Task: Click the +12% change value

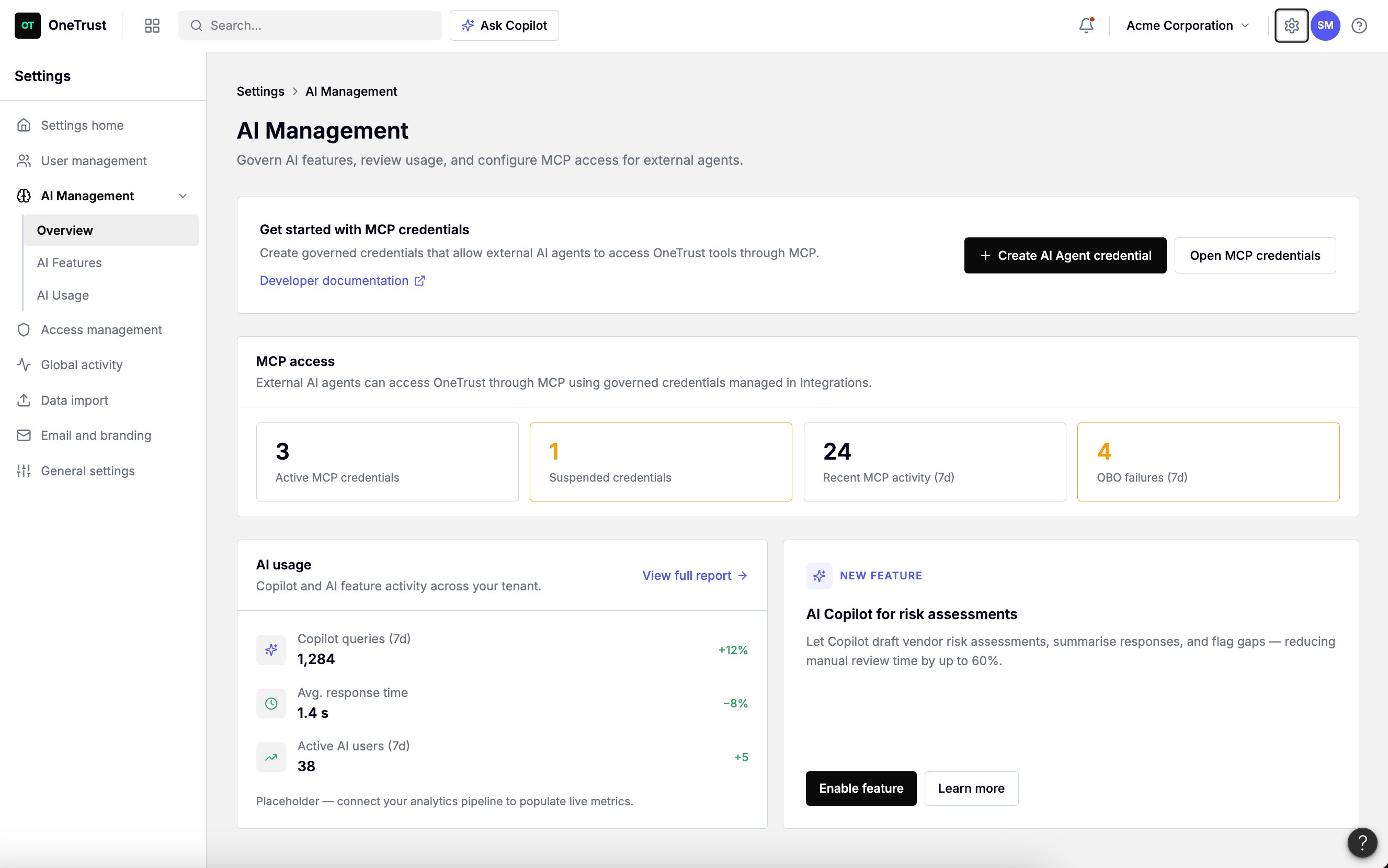Action: pos(733,650)
